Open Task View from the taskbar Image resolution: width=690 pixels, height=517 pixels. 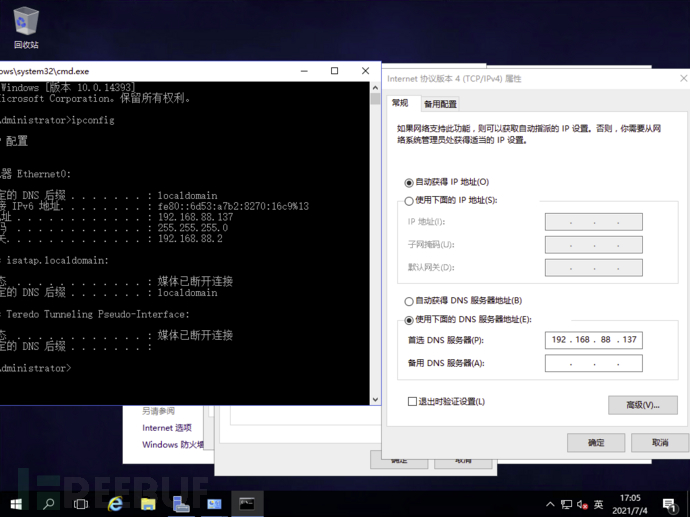[x=81, y=504]
